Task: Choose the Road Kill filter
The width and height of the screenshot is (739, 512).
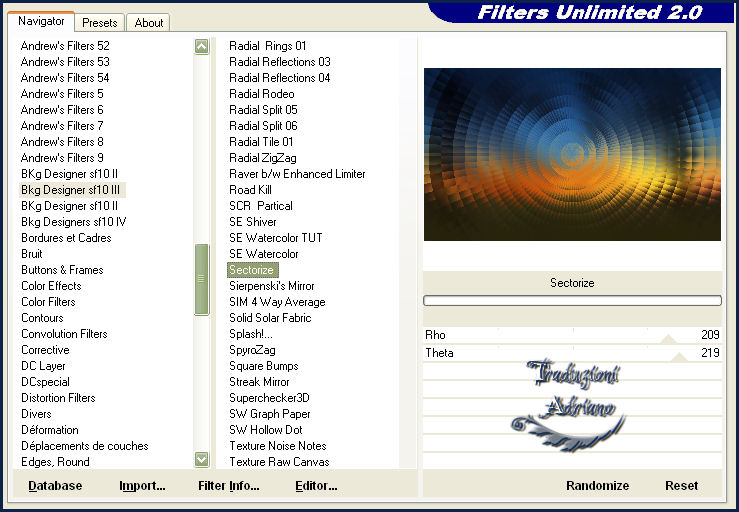Action: (250, 190)
